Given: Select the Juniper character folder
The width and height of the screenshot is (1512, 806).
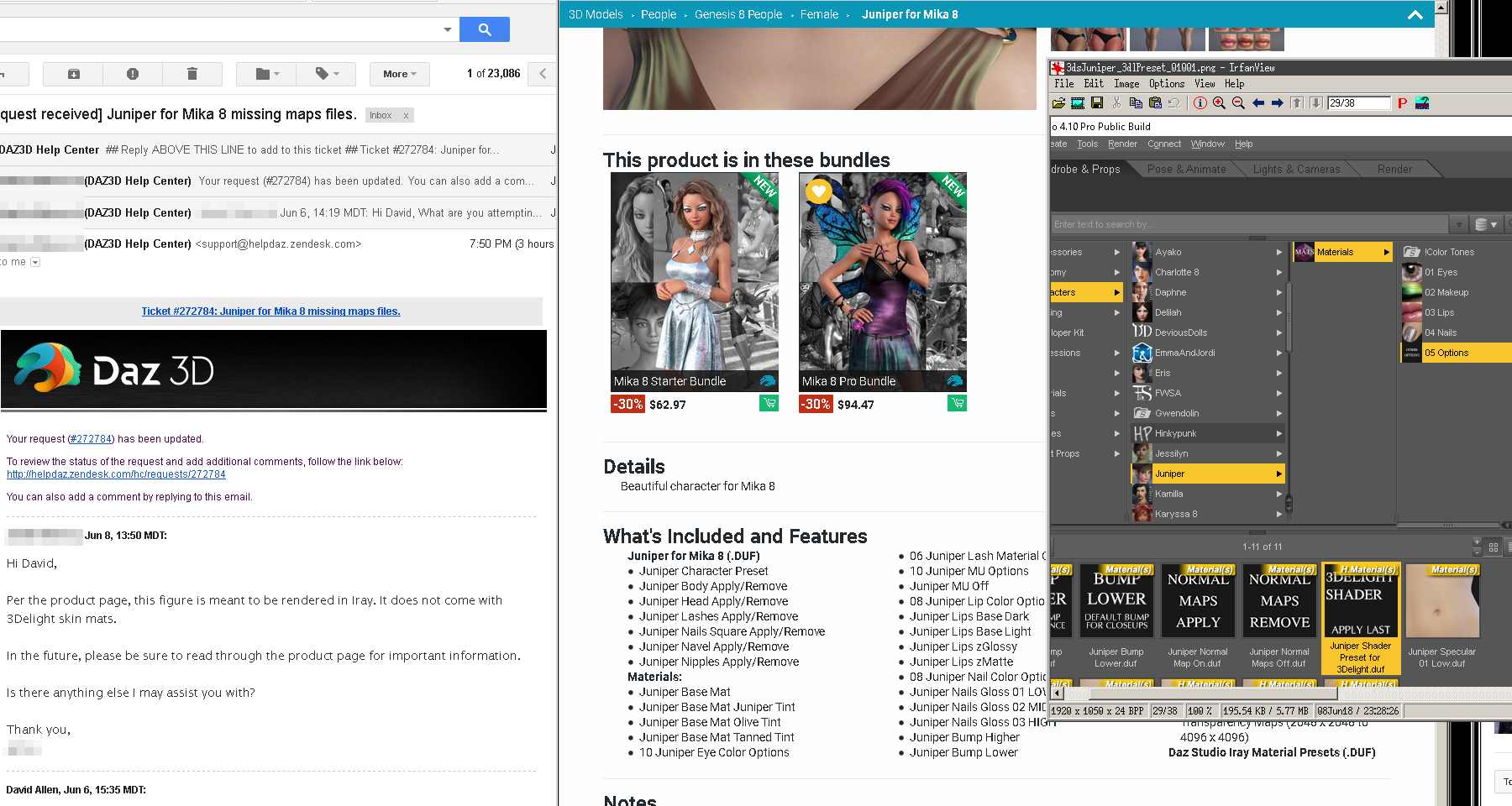Looking at the screenshot, I should tap(1208, 474).
